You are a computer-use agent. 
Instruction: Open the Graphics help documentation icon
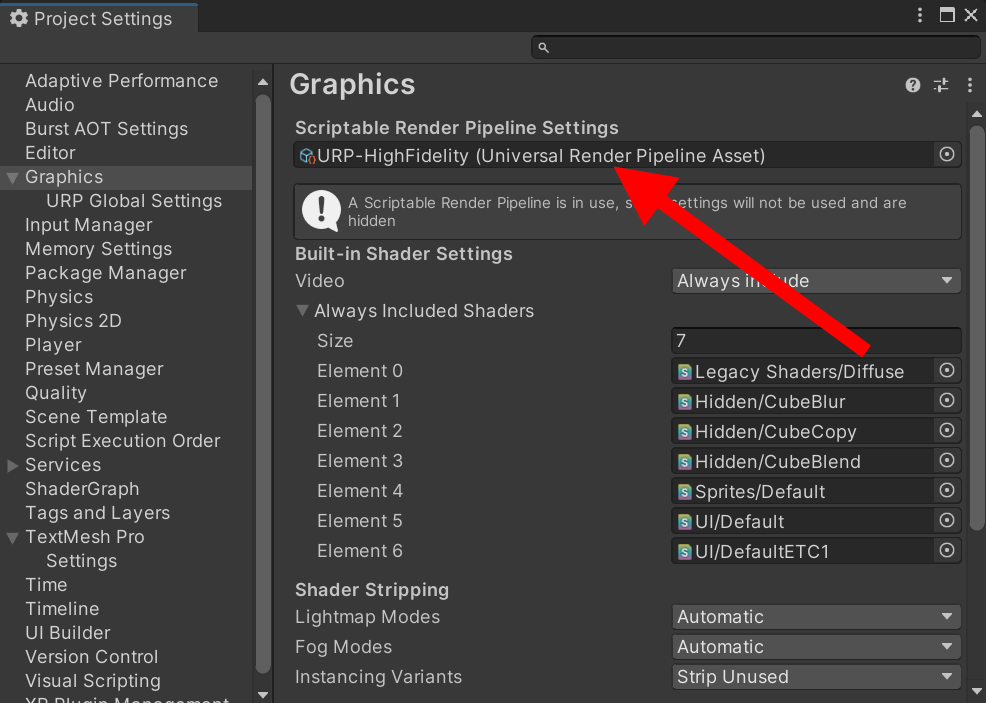[912, 85]
